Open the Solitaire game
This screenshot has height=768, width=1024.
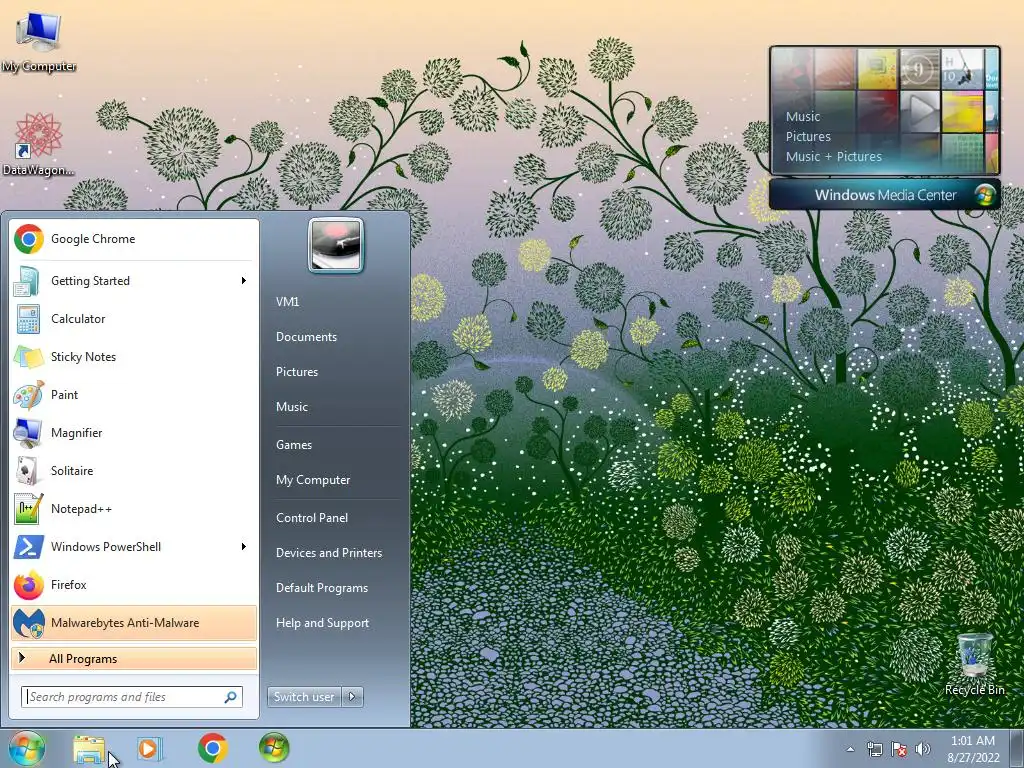click(134, 470)
